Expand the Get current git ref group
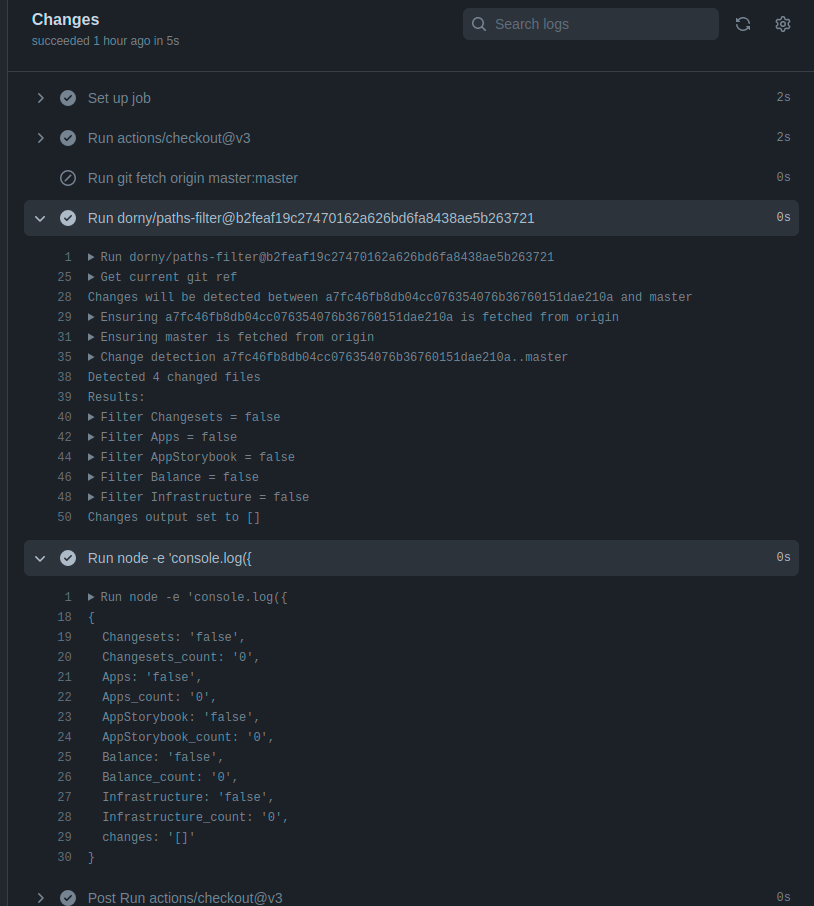 click(162, 277)
